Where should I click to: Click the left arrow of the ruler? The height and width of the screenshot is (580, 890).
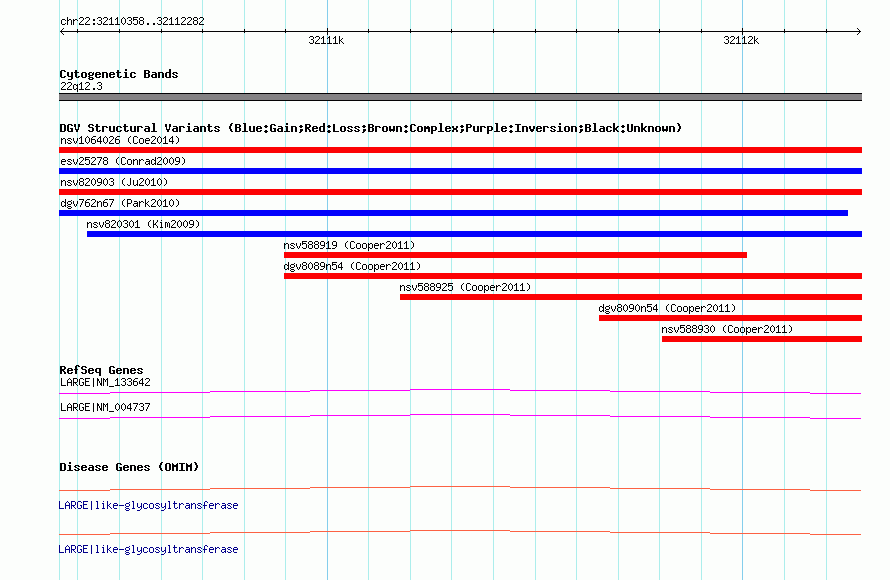click(x=62, y=32)
